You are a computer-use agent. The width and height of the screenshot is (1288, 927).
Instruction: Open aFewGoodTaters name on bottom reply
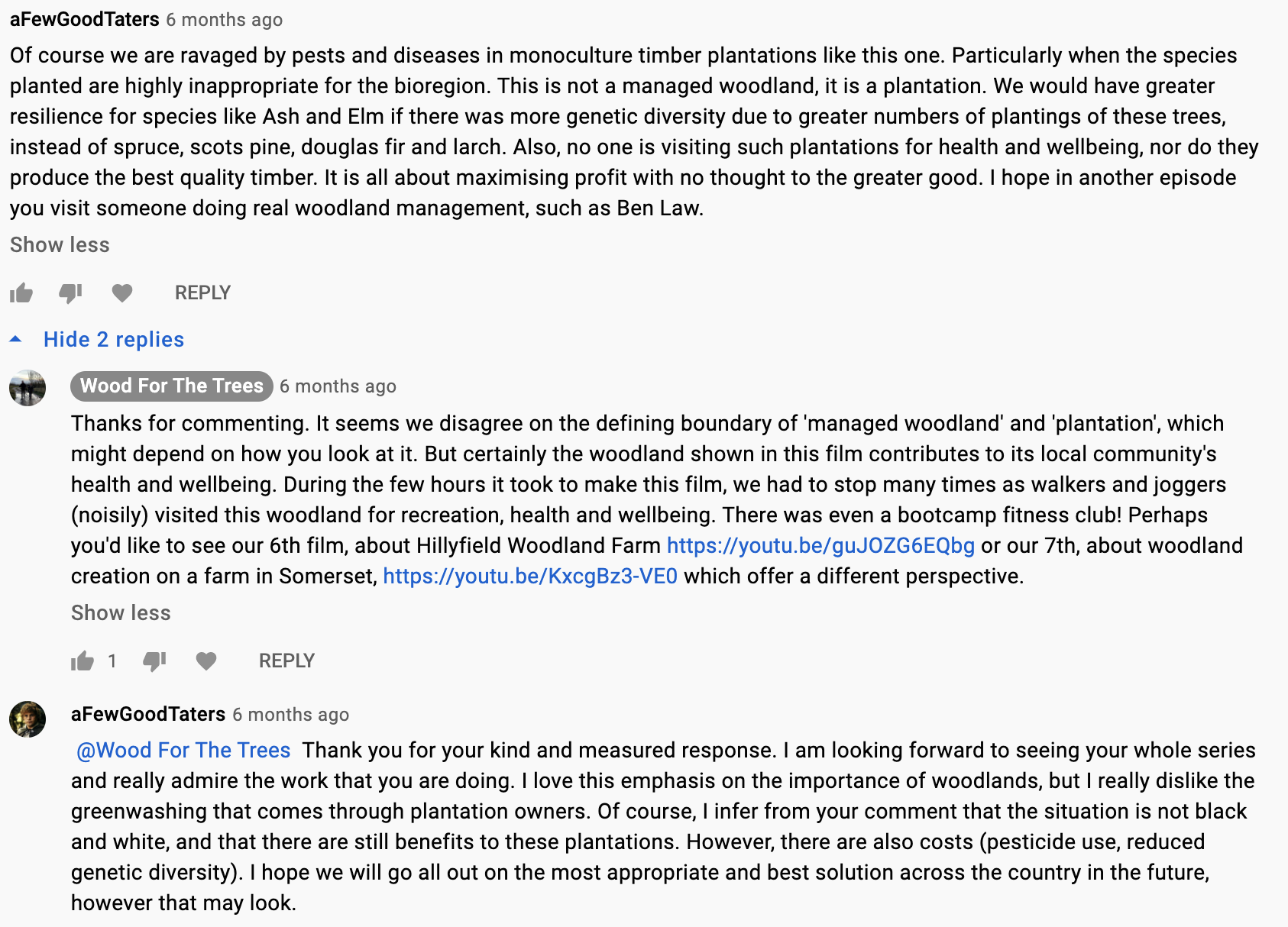click(148, 715)
